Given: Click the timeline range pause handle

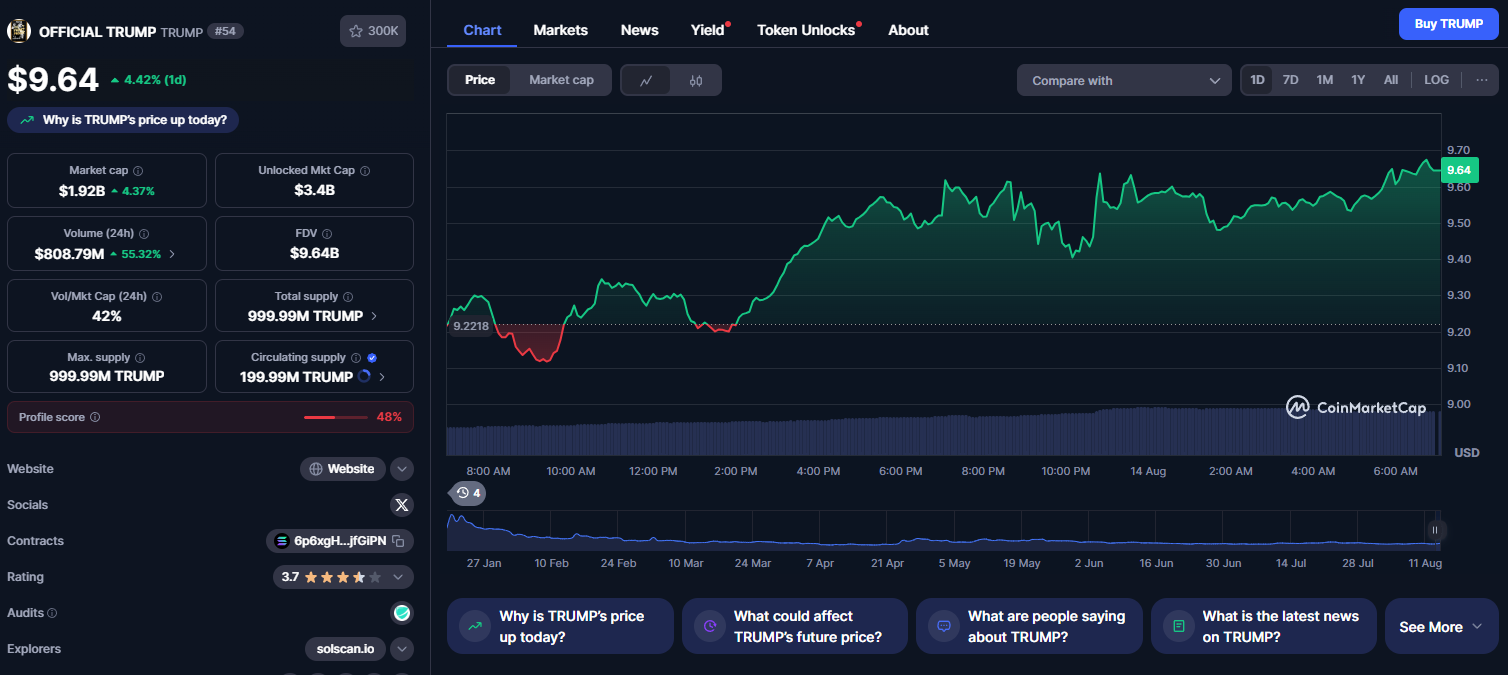Looking at the screenshot, I should click(x=1435, y=530).
